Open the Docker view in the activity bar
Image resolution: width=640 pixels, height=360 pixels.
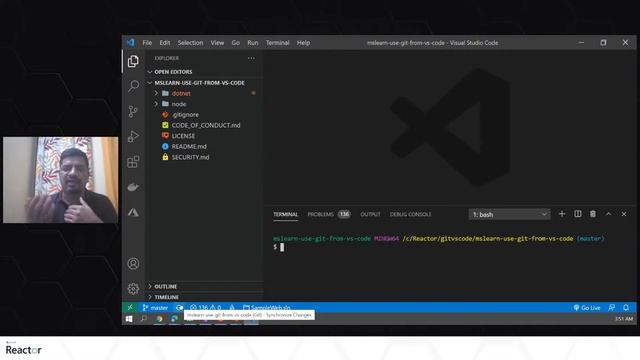(133, 187)
